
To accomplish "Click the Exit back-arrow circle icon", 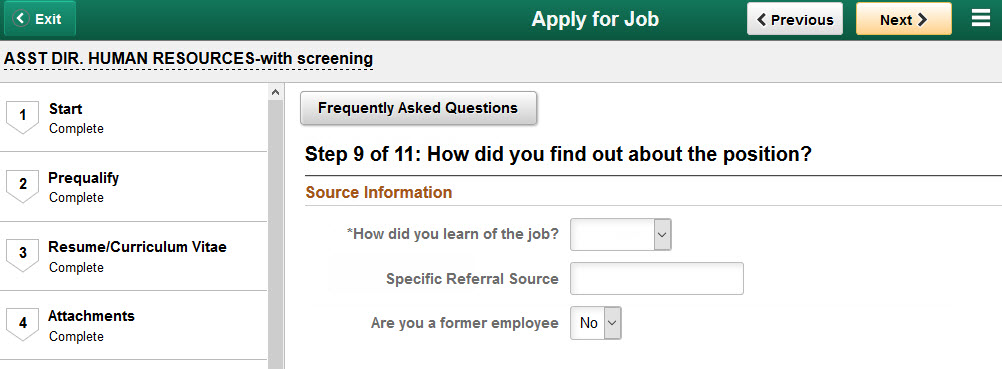I will coord(22,19).
